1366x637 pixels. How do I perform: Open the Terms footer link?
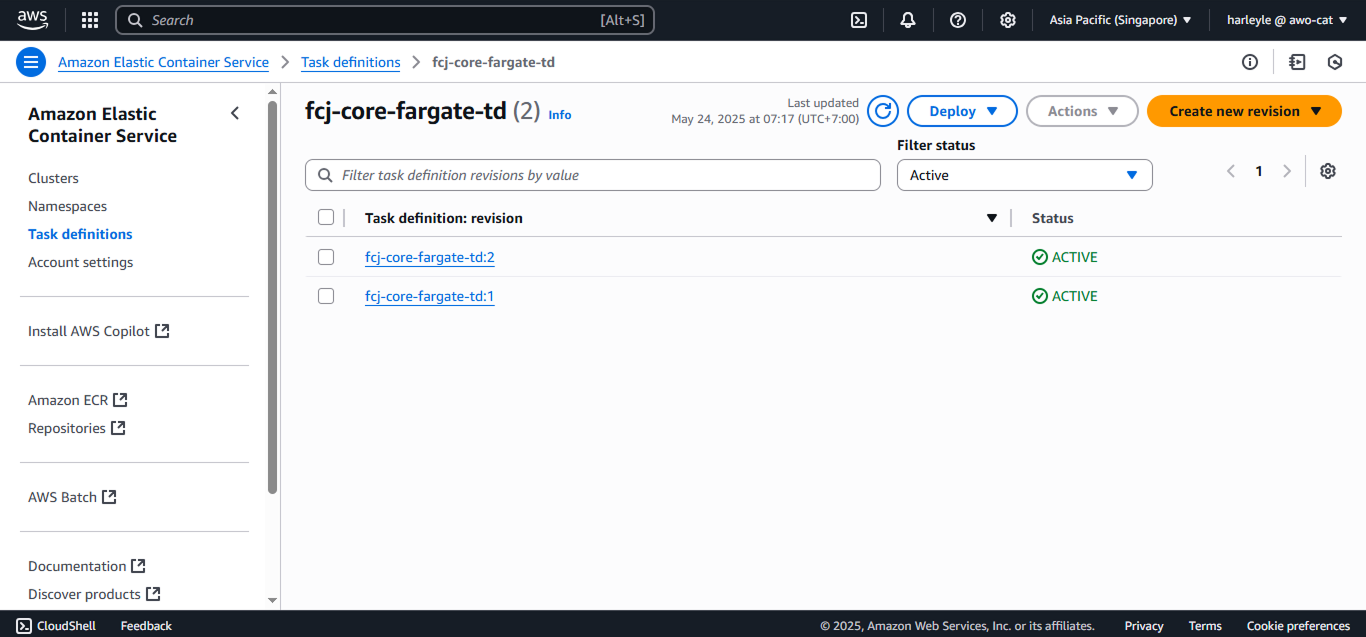[1205, 626]
